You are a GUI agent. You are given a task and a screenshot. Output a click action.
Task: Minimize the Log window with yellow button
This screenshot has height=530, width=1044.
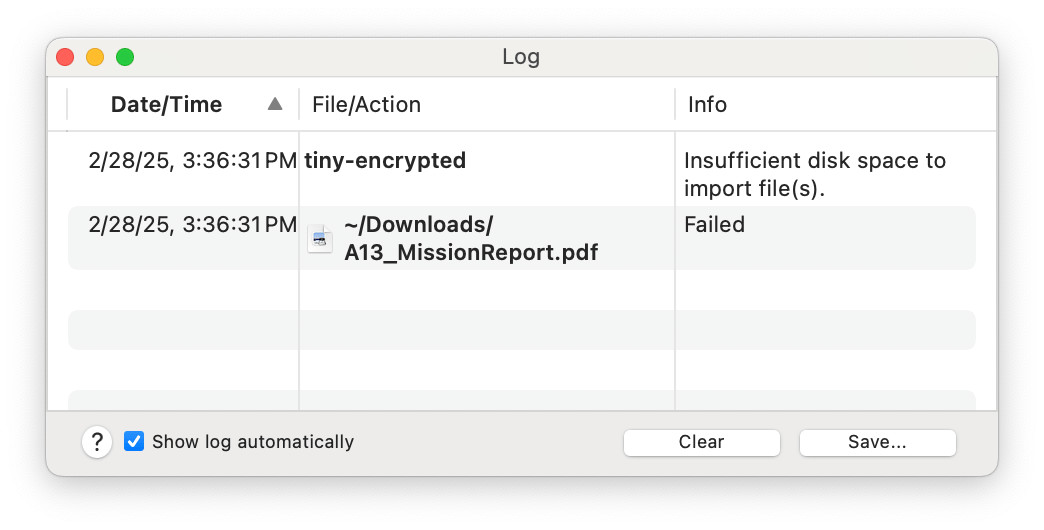coord(95,57)
